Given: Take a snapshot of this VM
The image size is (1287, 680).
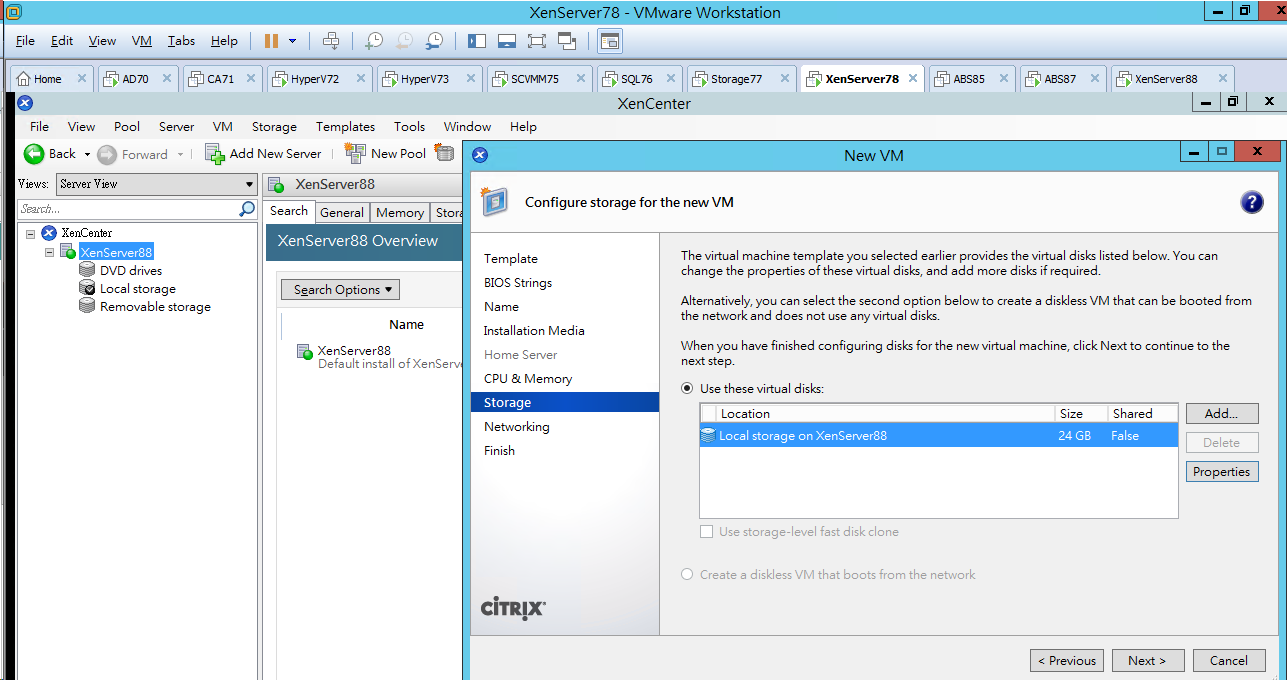Looking at the screenshot, I should pos(374,41).
